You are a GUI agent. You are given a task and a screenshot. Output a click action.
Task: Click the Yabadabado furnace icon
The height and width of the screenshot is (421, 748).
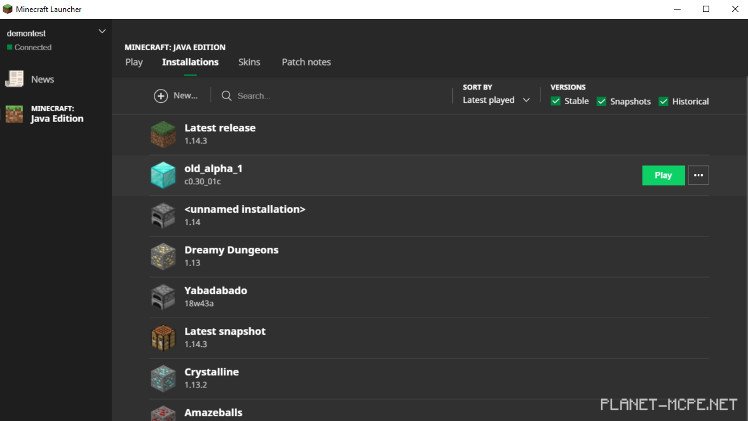click(x=162, y=297)
